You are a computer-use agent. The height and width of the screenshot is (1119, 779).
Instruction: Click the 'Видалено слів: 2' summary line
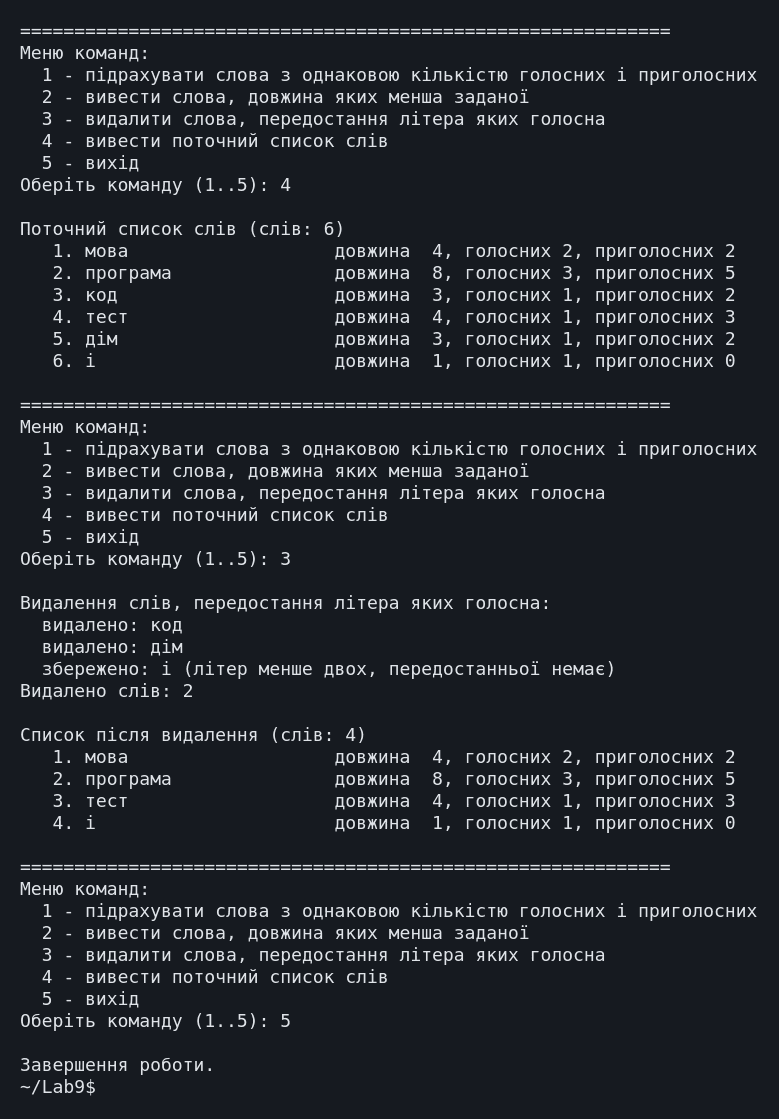[x=106, y=691]
